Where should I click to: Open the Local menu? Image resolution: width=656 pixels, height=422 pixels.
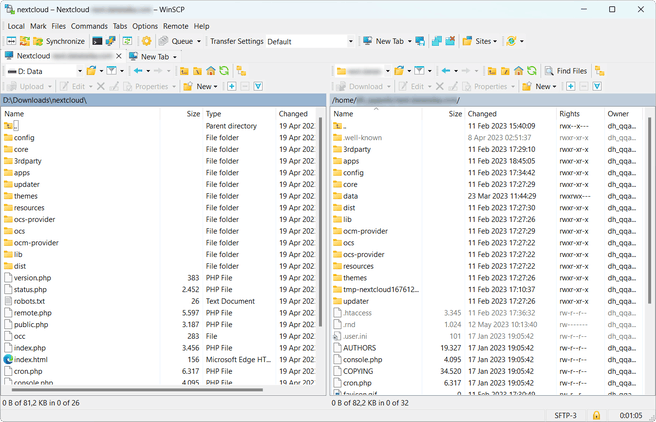16,26
